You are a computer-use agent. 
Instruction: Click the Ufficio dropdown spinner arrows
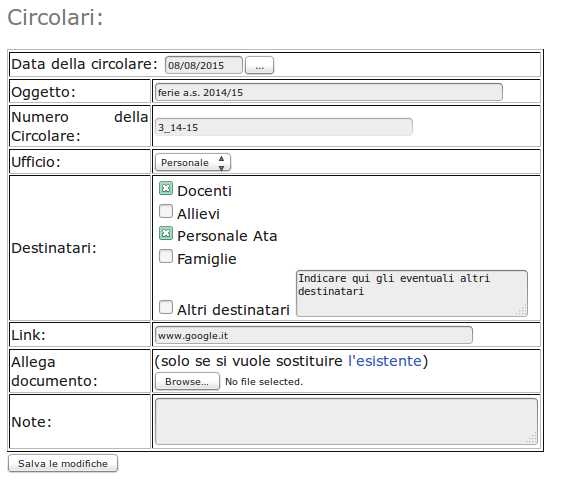(221, 163)
